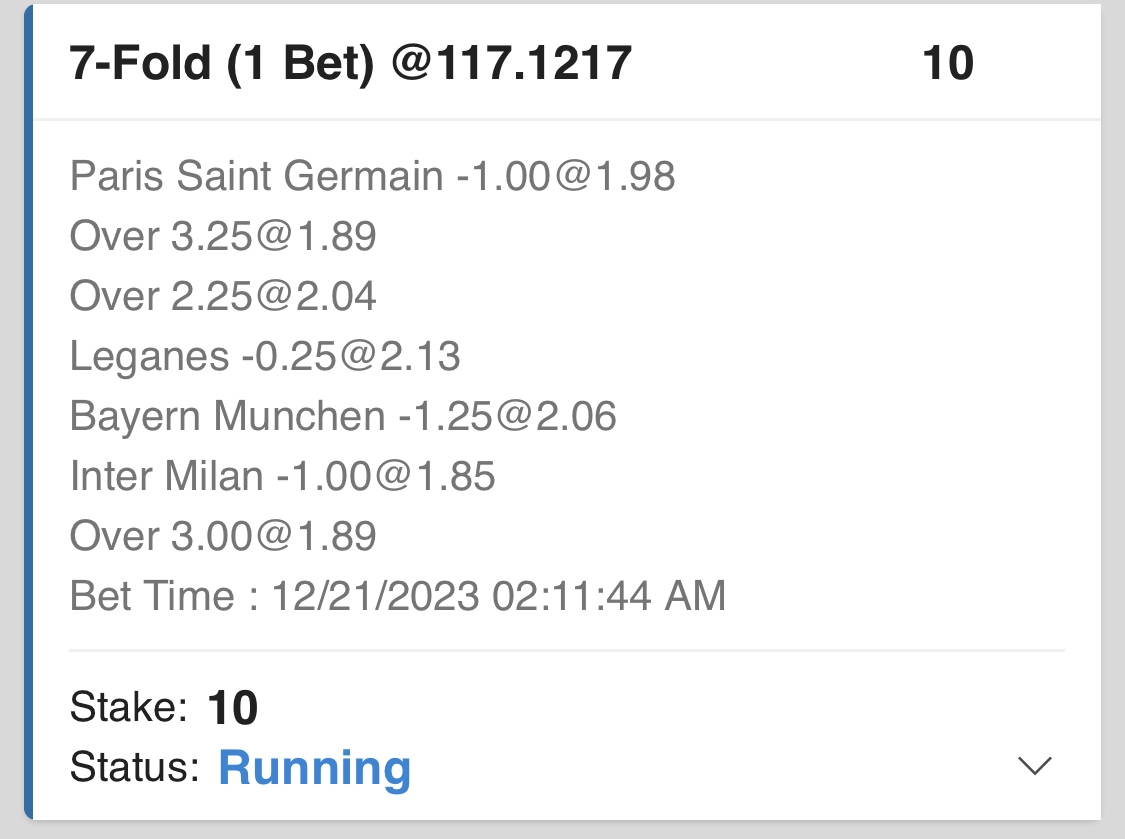Click the 02:11:44 AM timestamp
The image size is (1125, 839).
point(608,597)
